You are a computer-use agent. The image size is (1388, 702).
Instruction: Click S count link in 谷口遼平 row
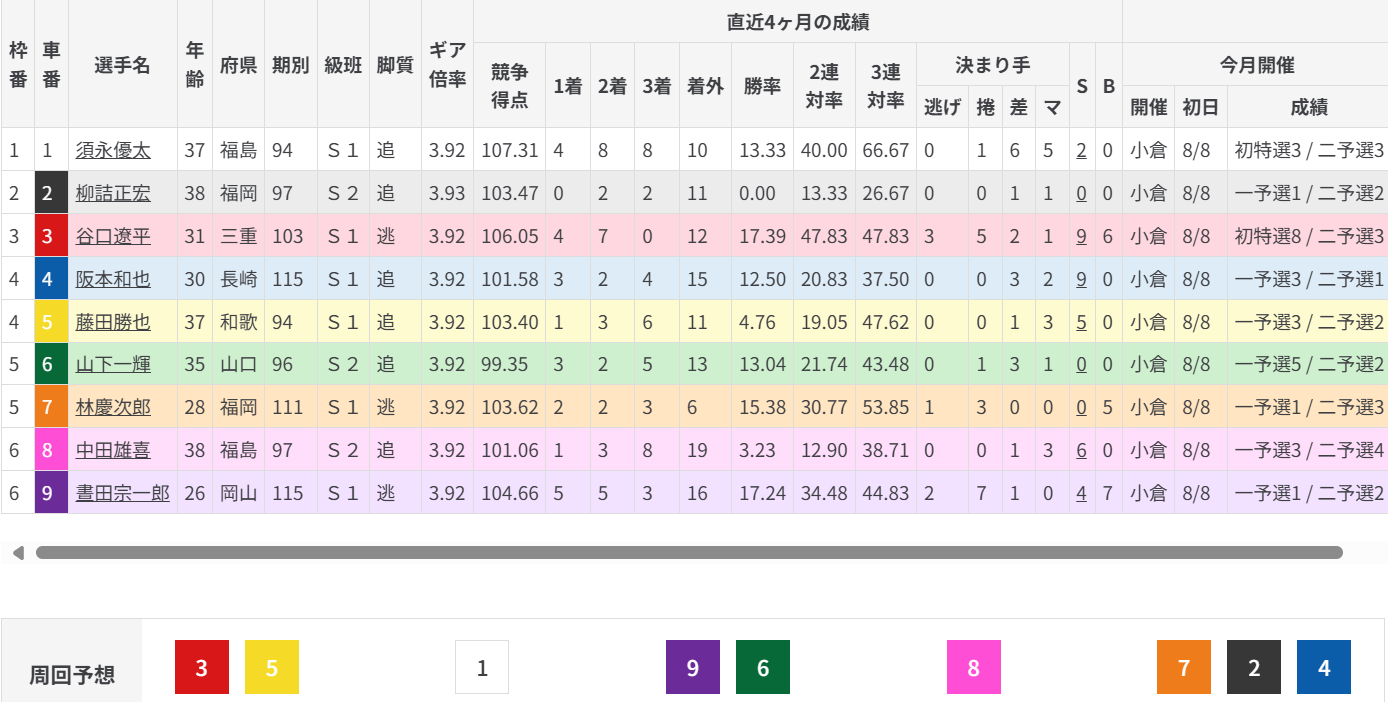point(1081,236)
